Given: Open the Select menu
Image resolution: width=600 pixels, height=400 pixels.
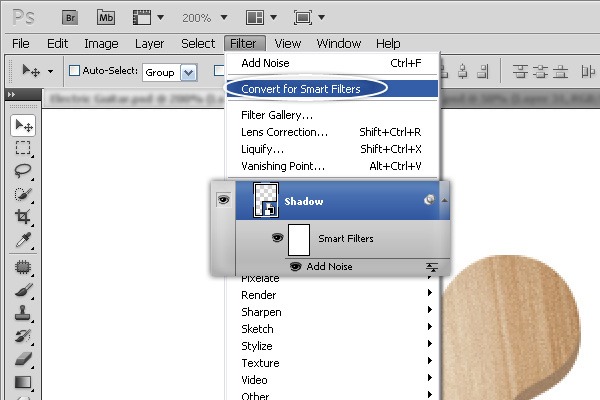Looking at the screenshot, I should coord(198,44).
